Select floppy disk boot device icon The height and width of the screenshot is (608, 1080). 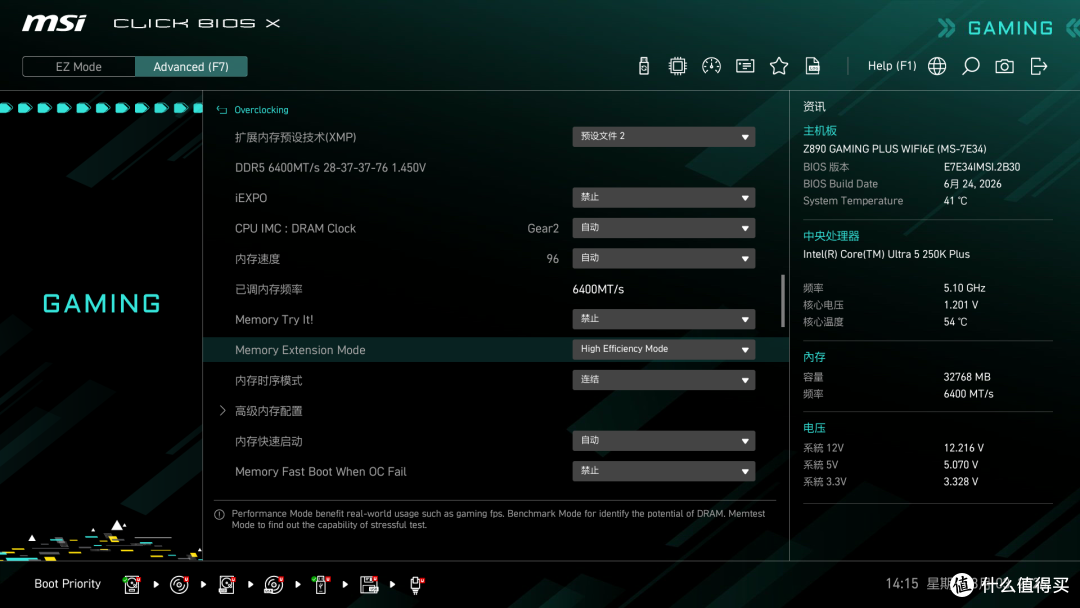coord(369,585)
